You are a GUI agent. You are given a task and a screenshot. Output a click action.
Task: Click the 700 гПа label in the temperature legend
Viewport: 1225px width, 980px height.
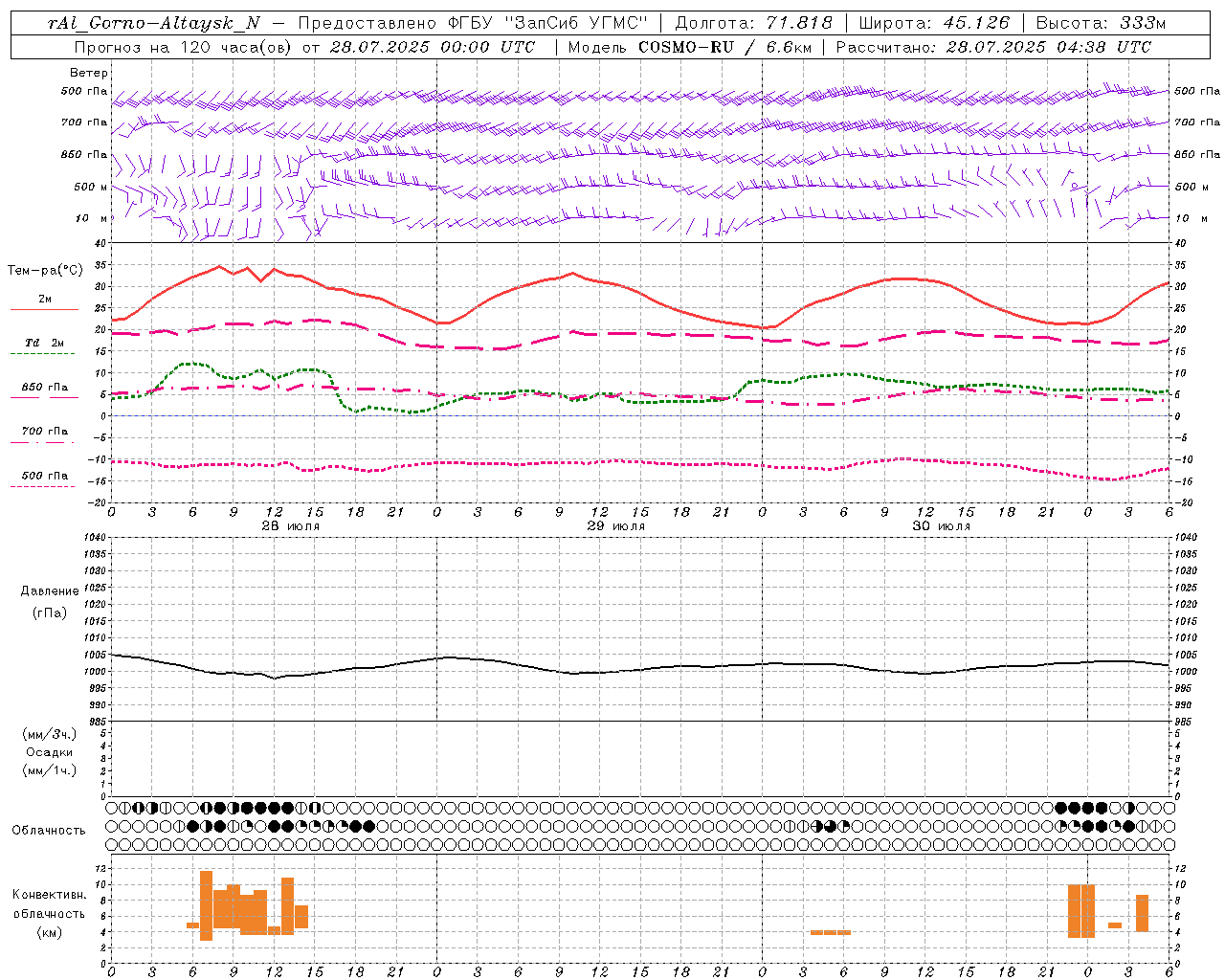[45, 432]
